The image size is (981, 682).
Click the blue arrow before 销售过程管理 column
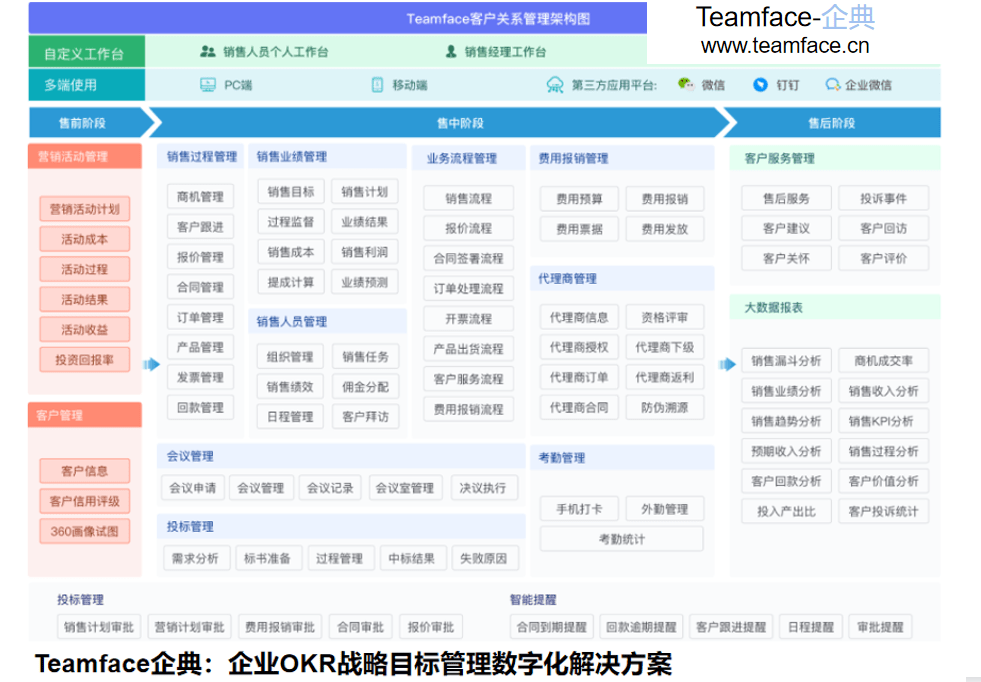(x=151, y=364)
